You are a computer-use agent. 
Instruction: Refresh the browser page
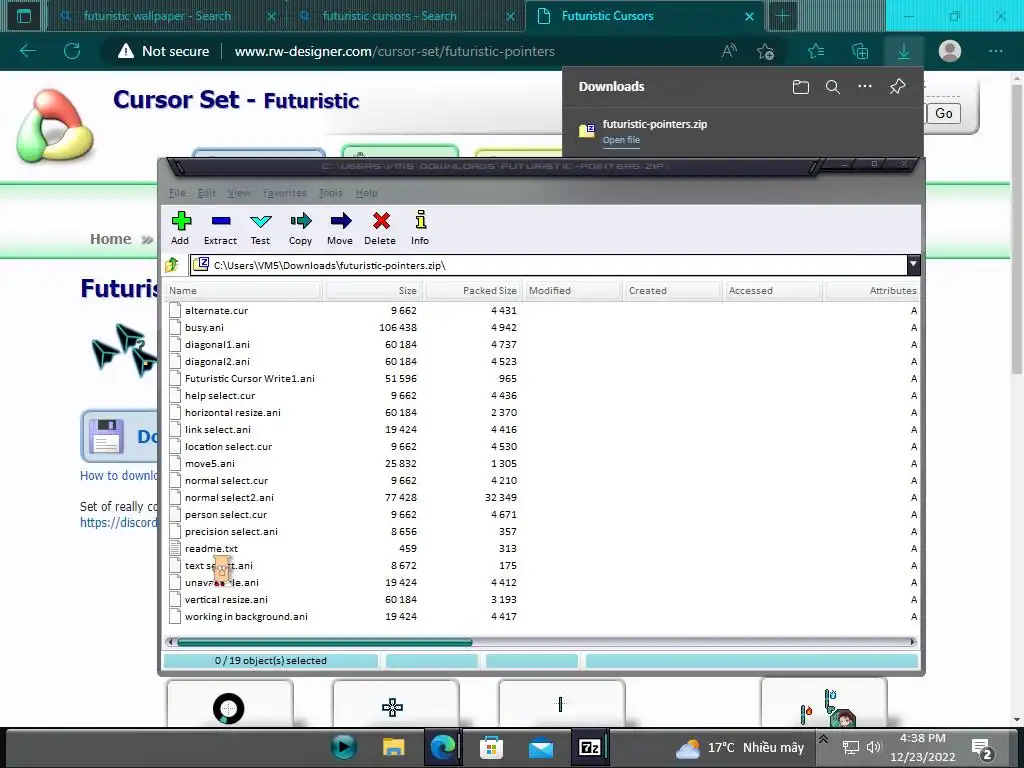tap(72, 51)
